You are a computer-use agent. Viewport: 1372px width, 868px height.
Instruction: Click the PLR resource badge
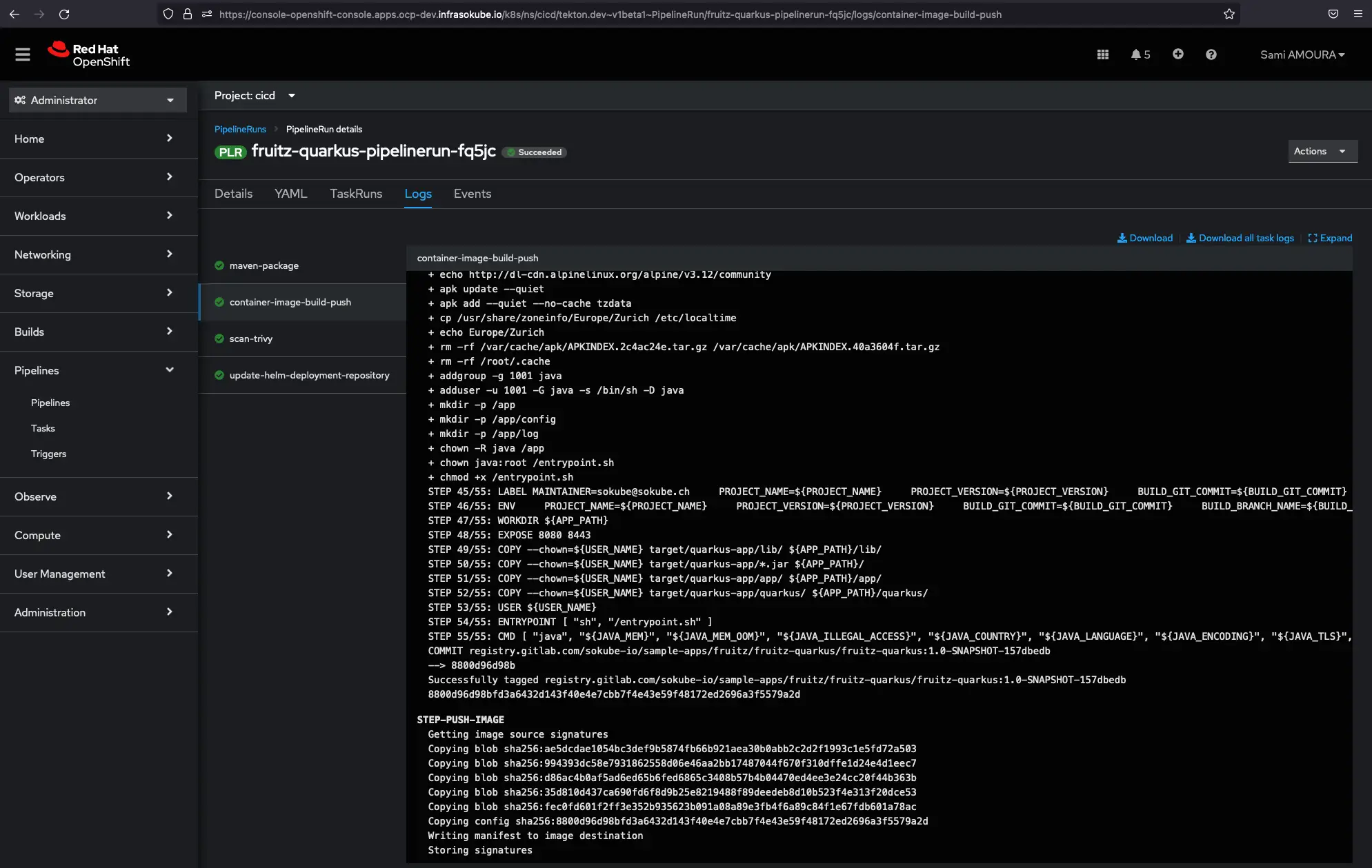(x=230, y=152)
